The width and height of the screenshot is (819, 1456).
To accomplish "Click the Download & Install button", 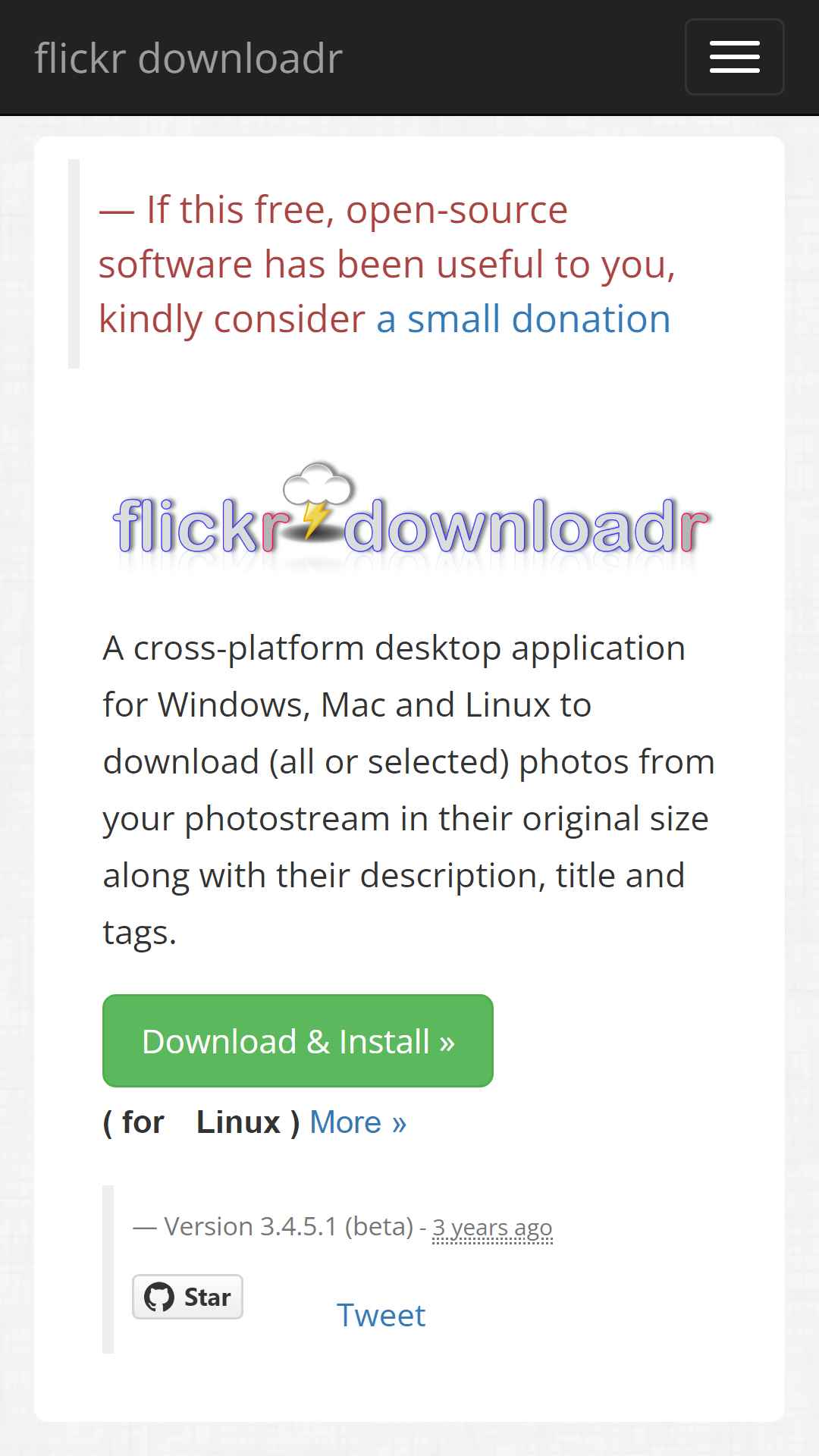I will pyautogui.click(x=298, y=1040).
